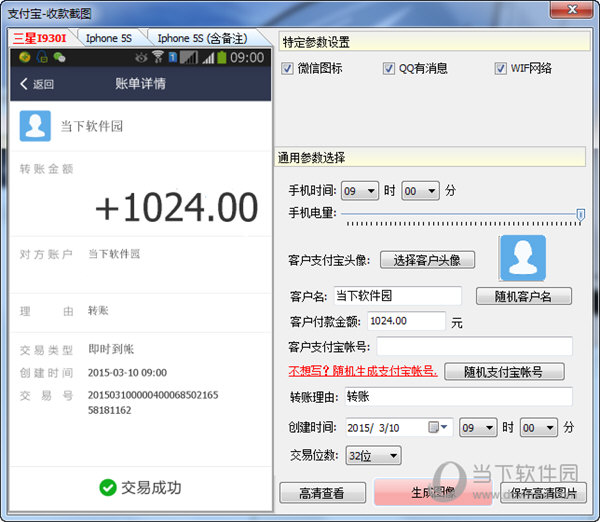Click 生成图像 button
Image resolution: width=600 pixels, height=522 pixels.
click(433, 492)
